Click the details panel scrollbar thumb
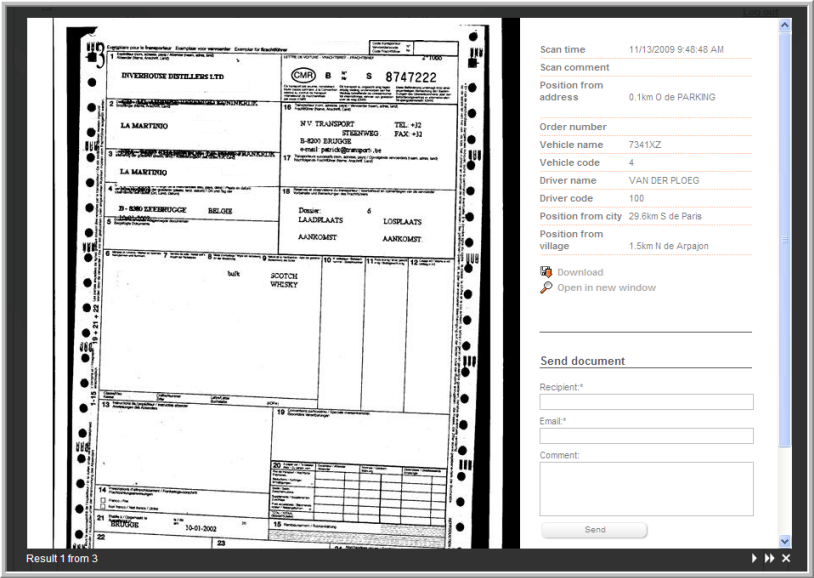814x578 pixels. tap(785, 240)
